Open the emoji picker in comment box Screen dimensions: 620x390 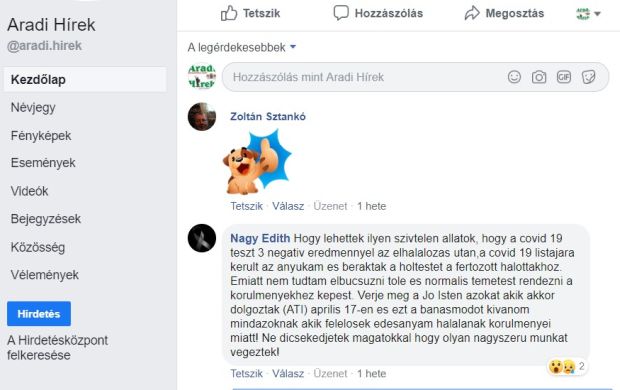point(514,77)
